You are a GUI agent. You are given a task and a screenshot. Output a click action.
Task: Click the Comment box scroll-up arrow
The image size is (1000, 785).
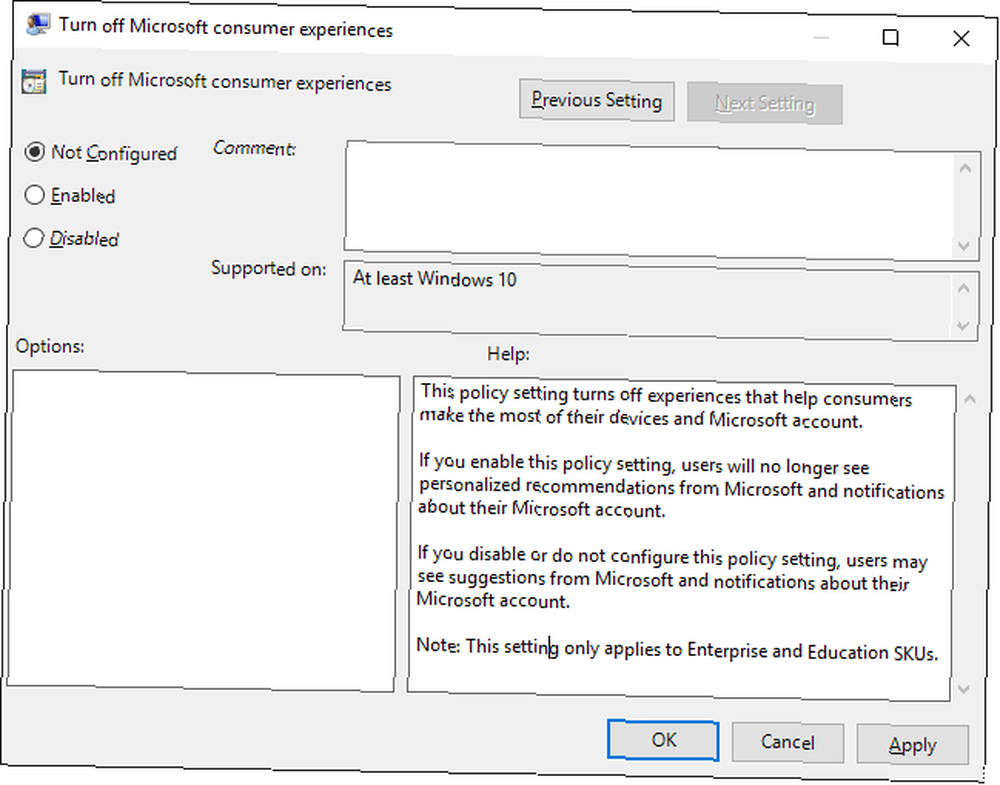(x=966, y=168)
